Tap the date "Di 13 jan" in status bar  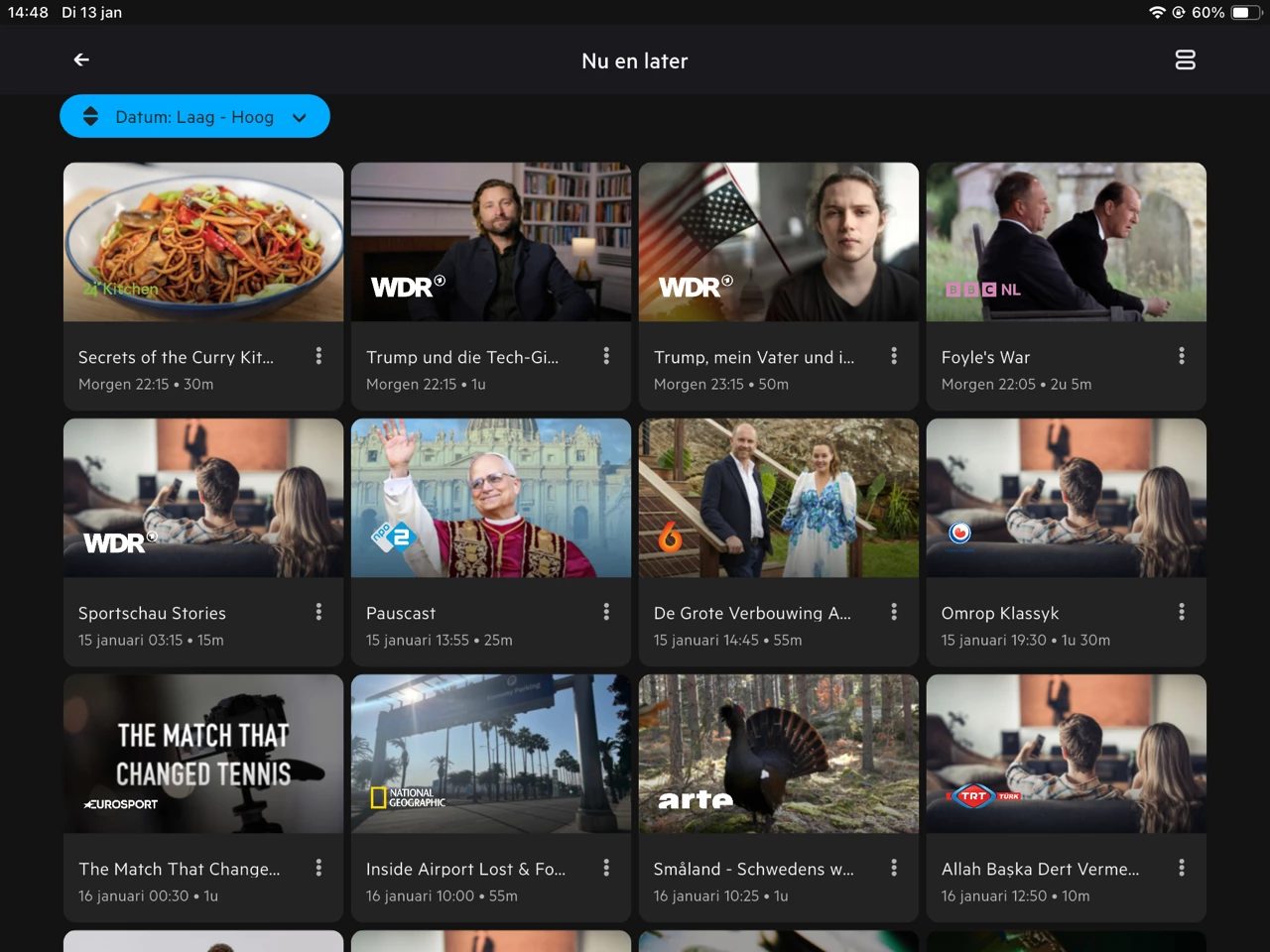tap(91, 12)
